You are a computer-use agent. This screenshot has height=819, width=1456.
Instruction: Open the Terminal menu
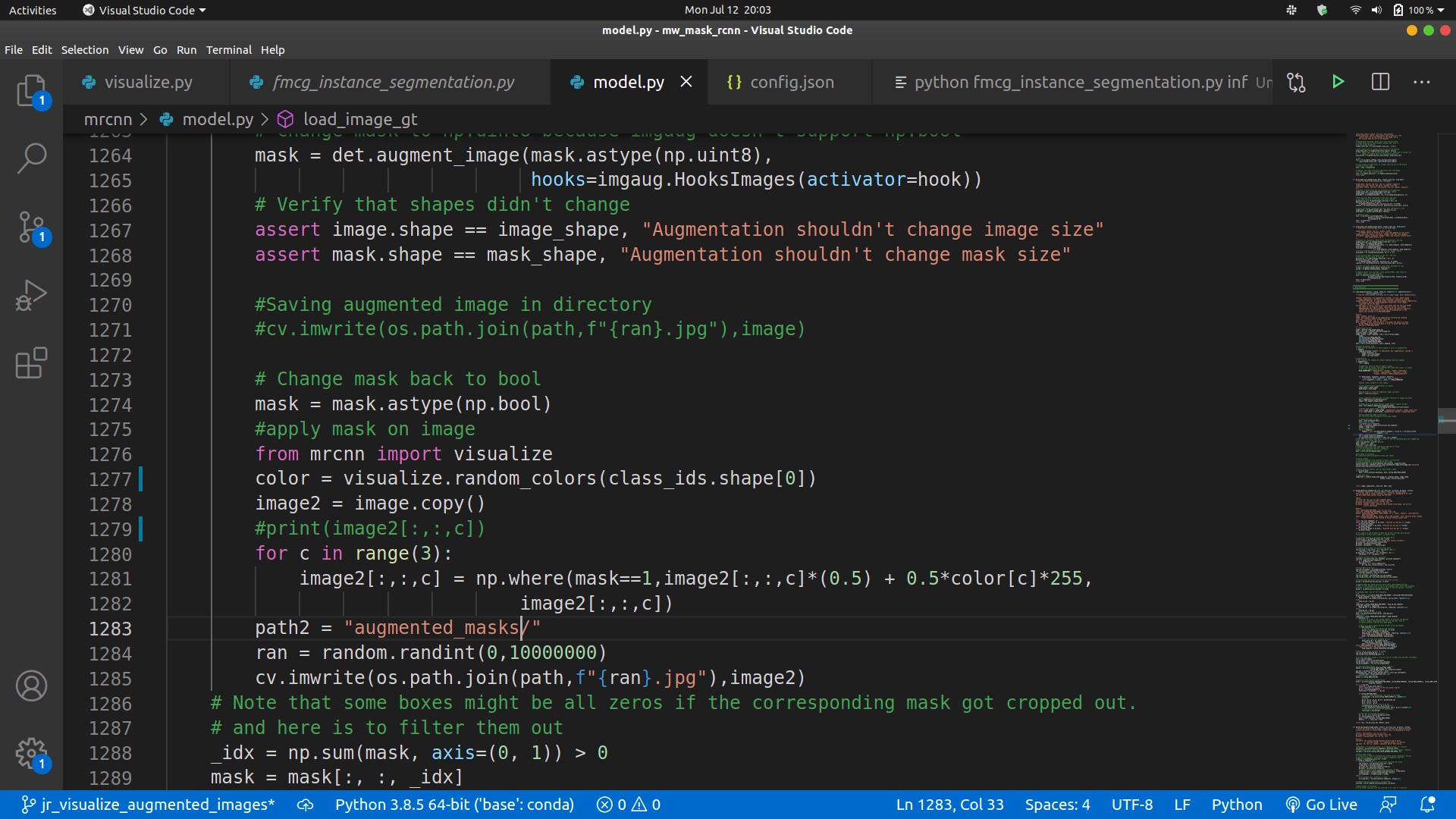pos(228,50)
